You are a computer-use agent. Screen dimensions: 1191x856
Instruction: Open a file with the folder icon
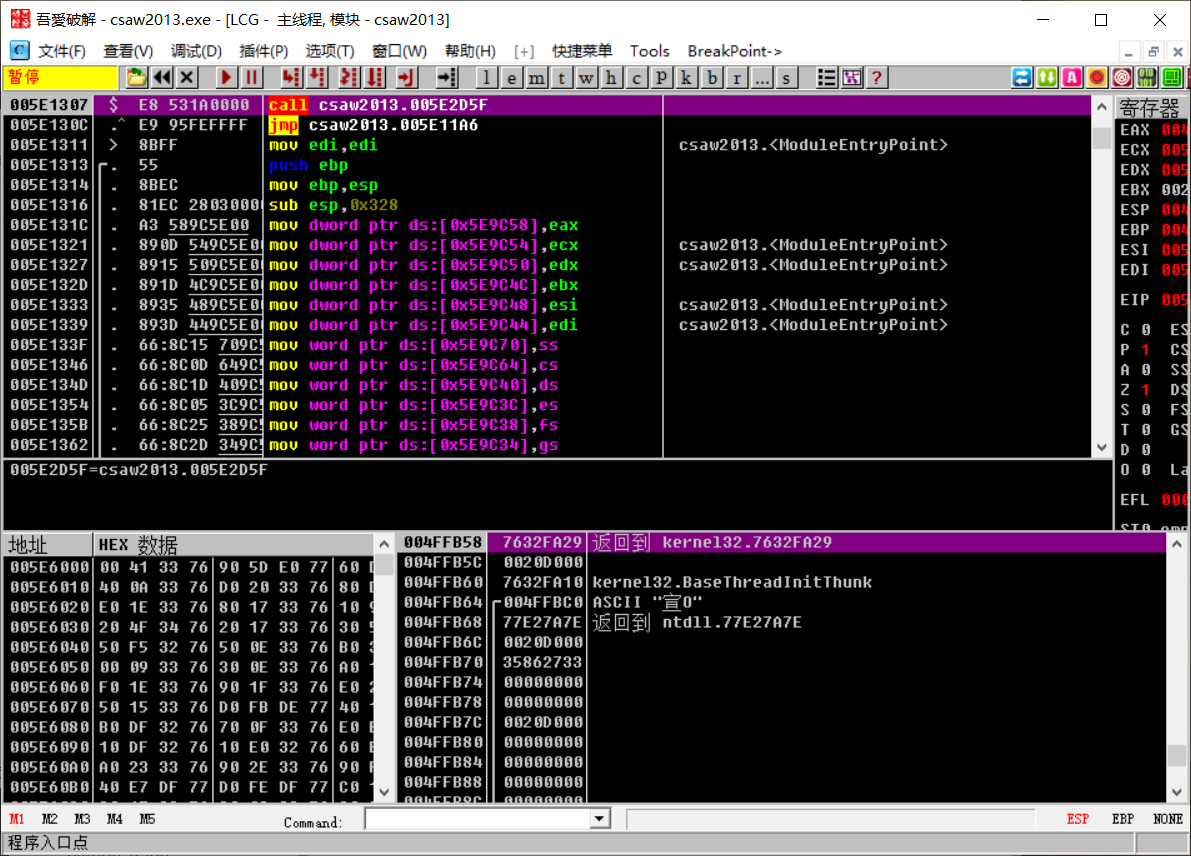coord(136,77)
